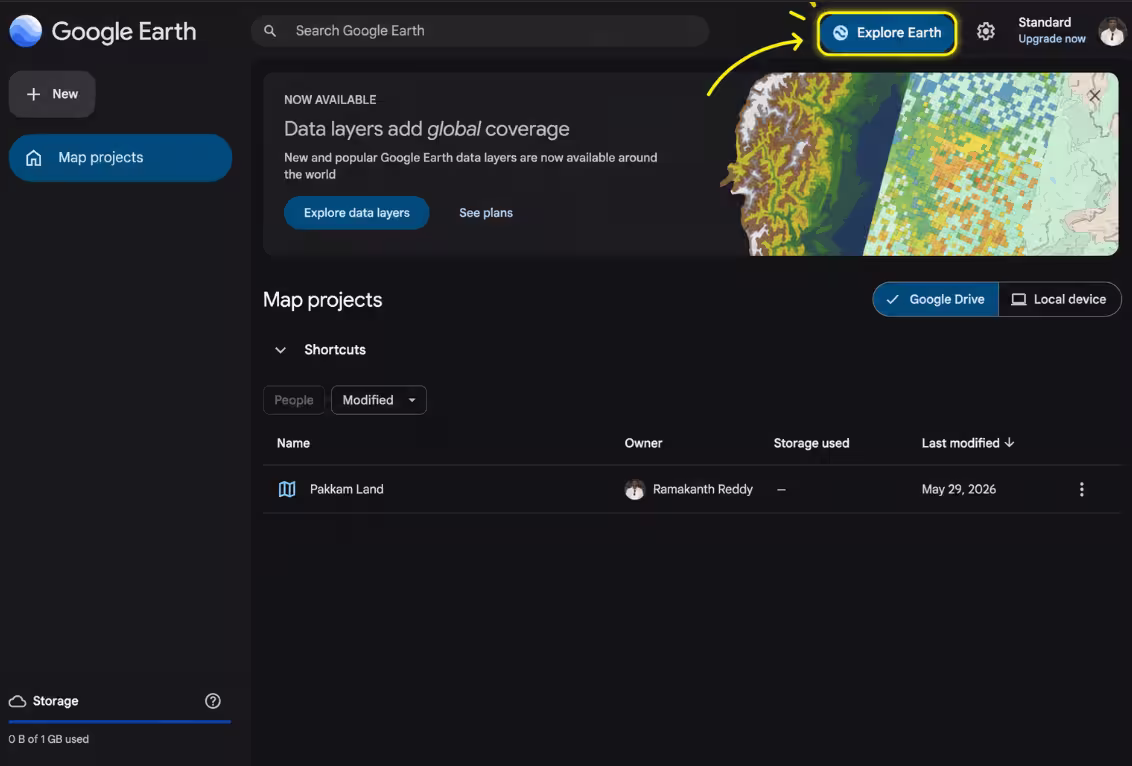Click the Storage label in sidebar
1132x766 pixels.
pyautogui.click(x=56, y=701)
